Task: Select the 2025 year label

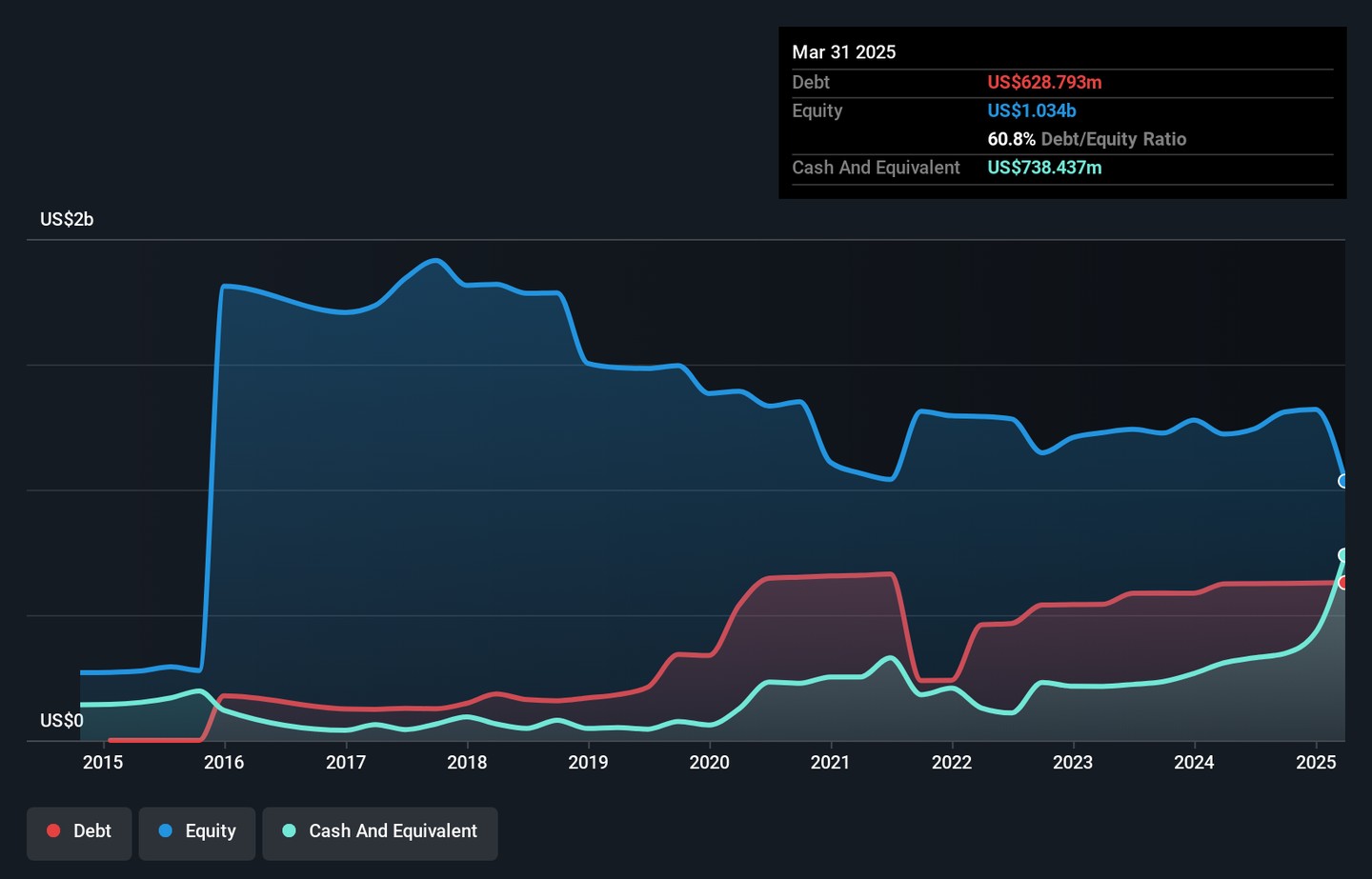Action: pyautogui.click(x=1315, y=763)
